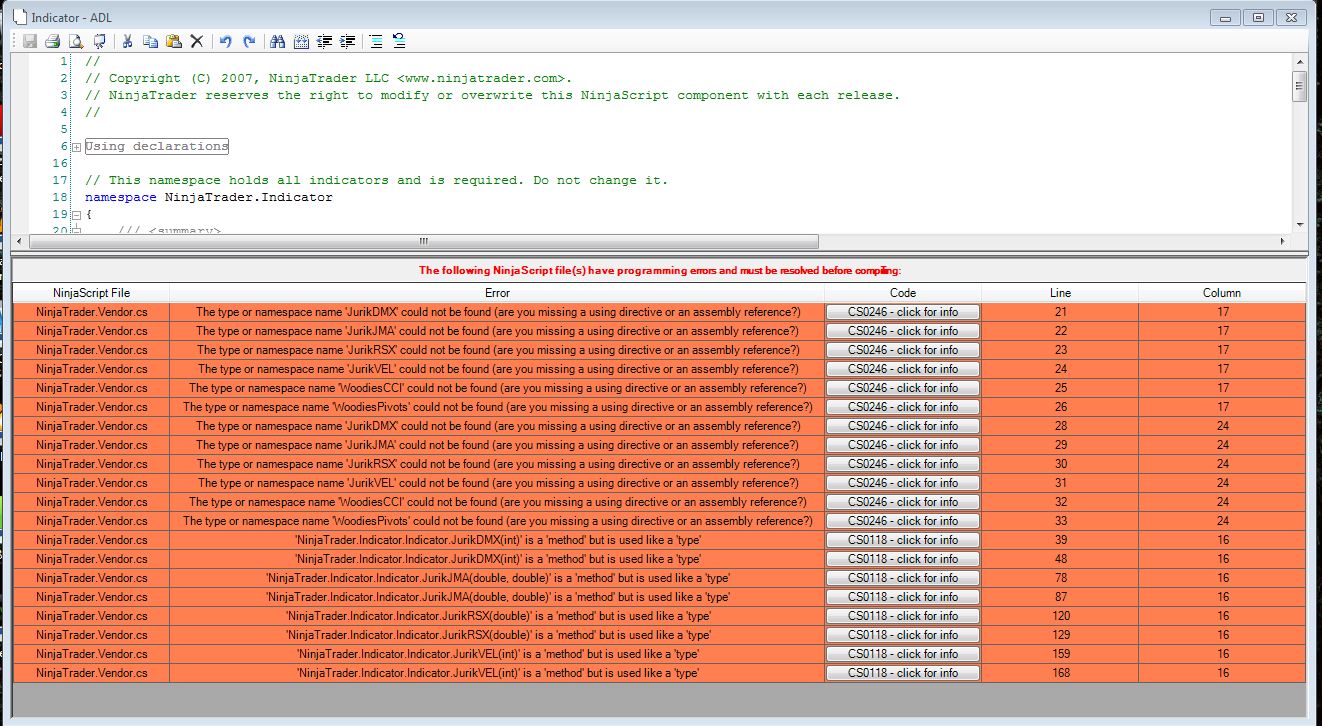Click the Find binoculars icon
Screen dimensions: 1322x726
[x=278, y=41]
